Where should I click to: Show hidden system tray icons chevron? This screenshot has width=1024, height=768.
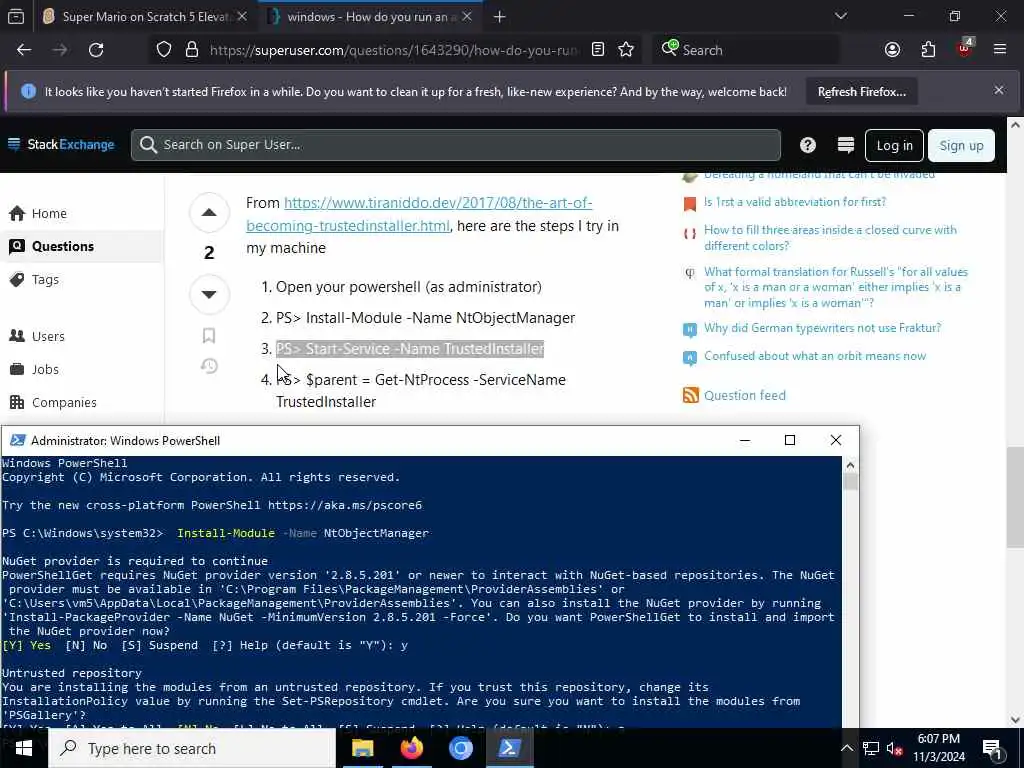click(x=846, y=748)
